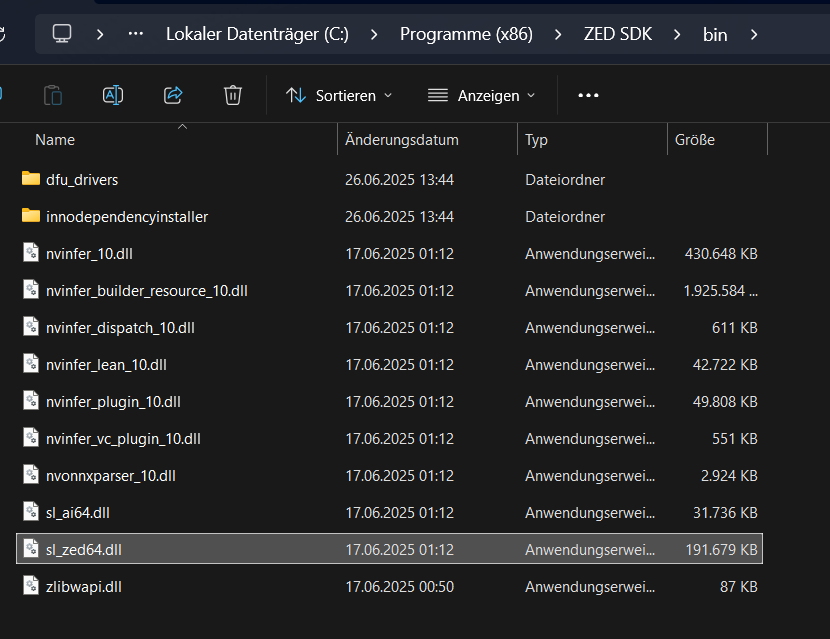830x639 pixels.
Task: Select nvinfer_plugin_10.dll file
Action: pos(389,402)
